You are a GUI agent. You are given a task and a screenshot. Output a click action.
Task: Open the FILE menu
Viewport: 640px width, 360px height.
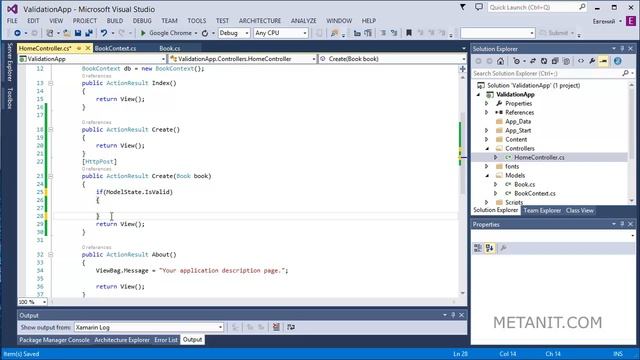coord(12,20)
